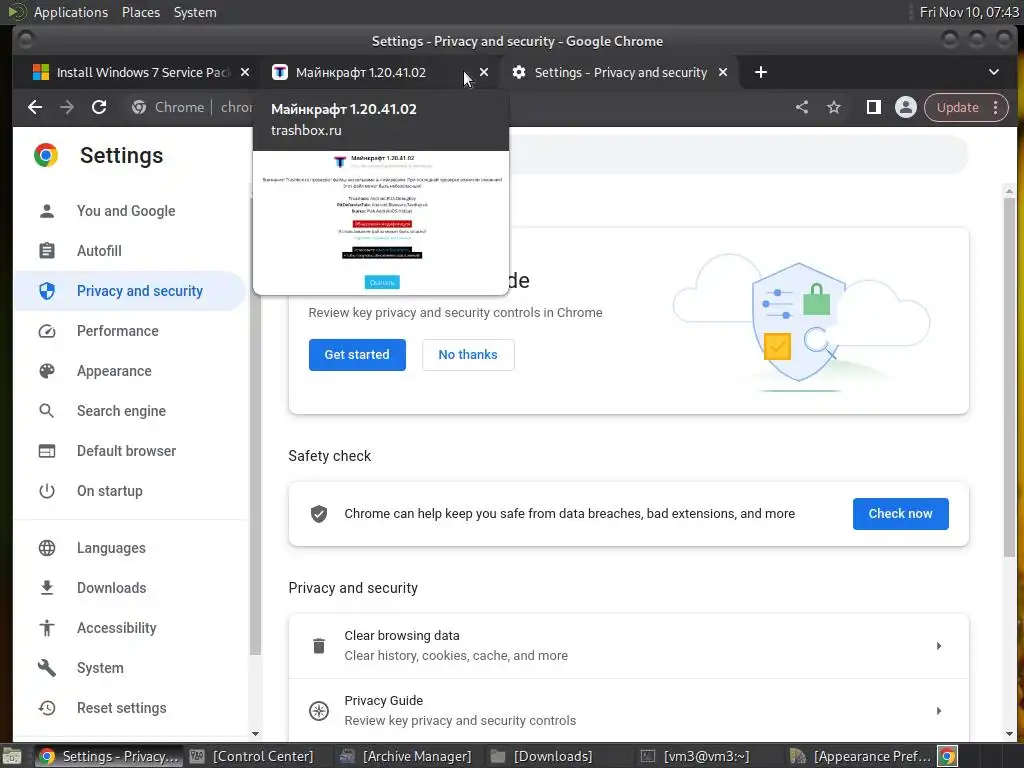
Task: Open the Privacy Guide row
Action: click(629, 711)
